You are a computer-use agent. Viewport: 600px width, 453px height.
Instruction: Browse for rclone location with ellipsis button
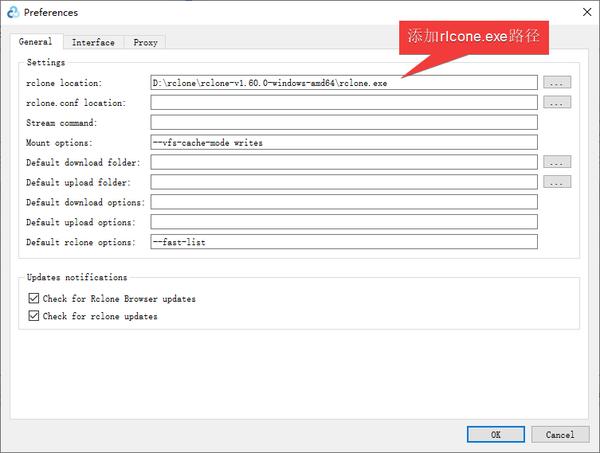click(557, 82)
